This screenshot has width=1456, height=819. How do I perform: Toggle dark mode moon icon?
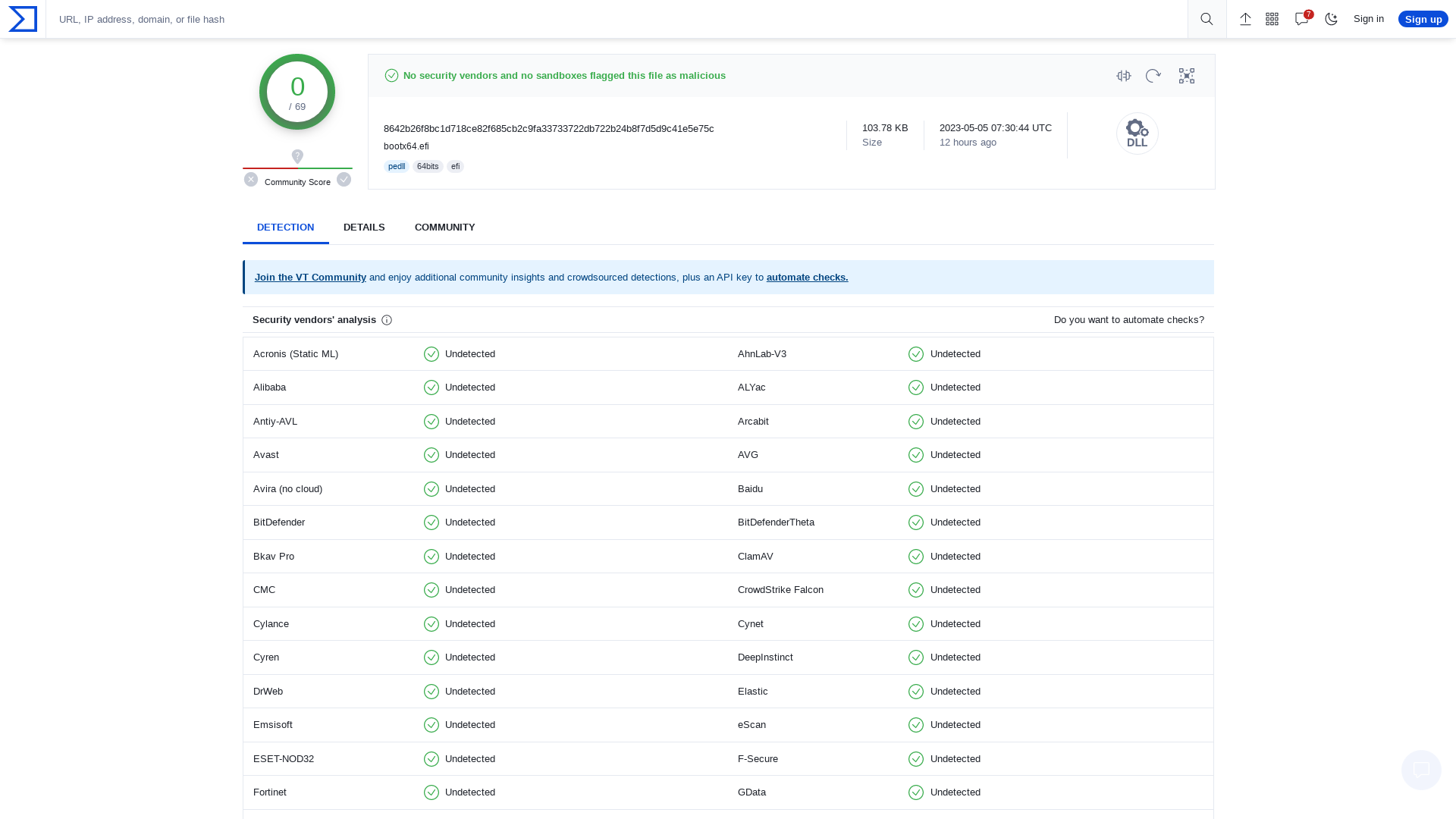tap(1332, 19)
